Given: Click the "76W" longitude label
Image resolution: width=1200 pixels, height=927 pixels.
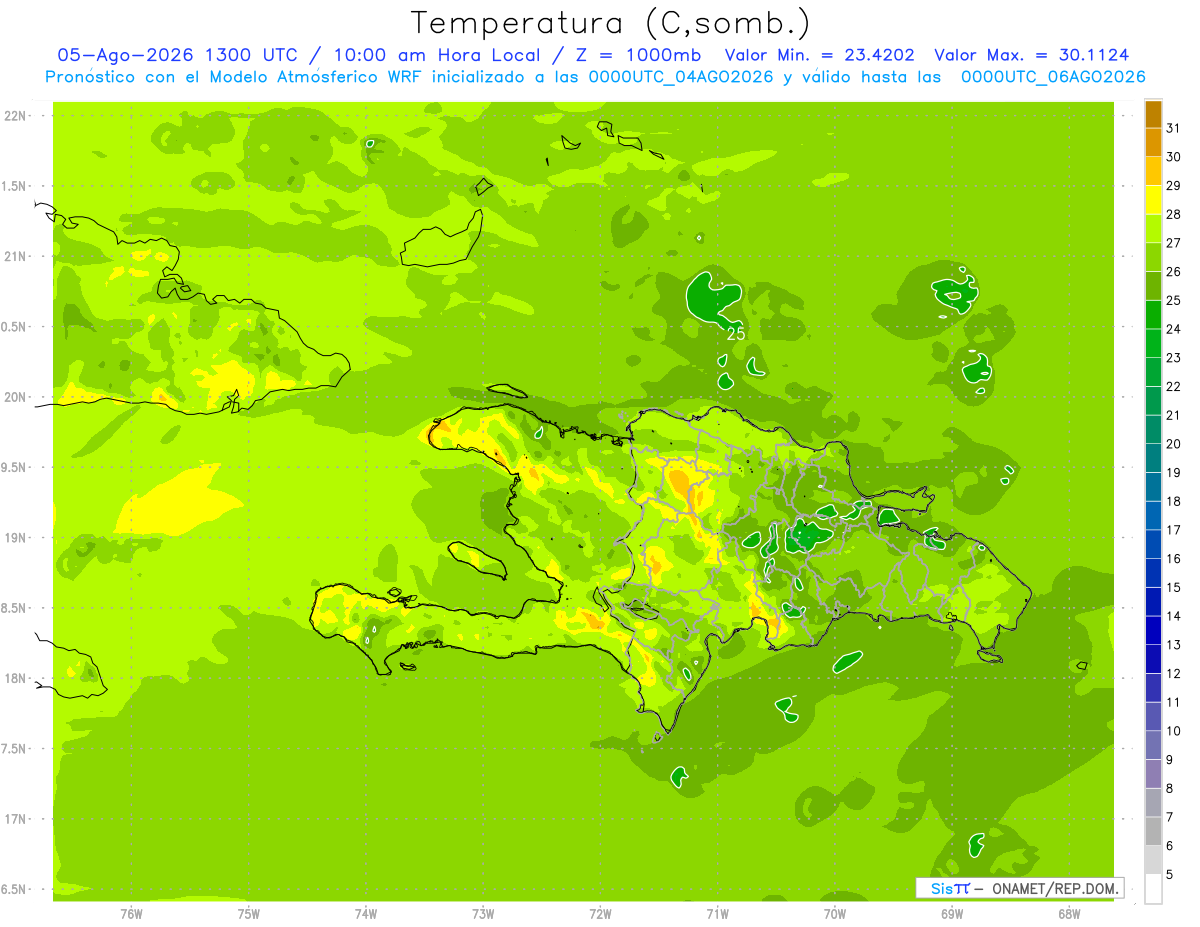Looking at the screenshot, I should pos(131,914).
